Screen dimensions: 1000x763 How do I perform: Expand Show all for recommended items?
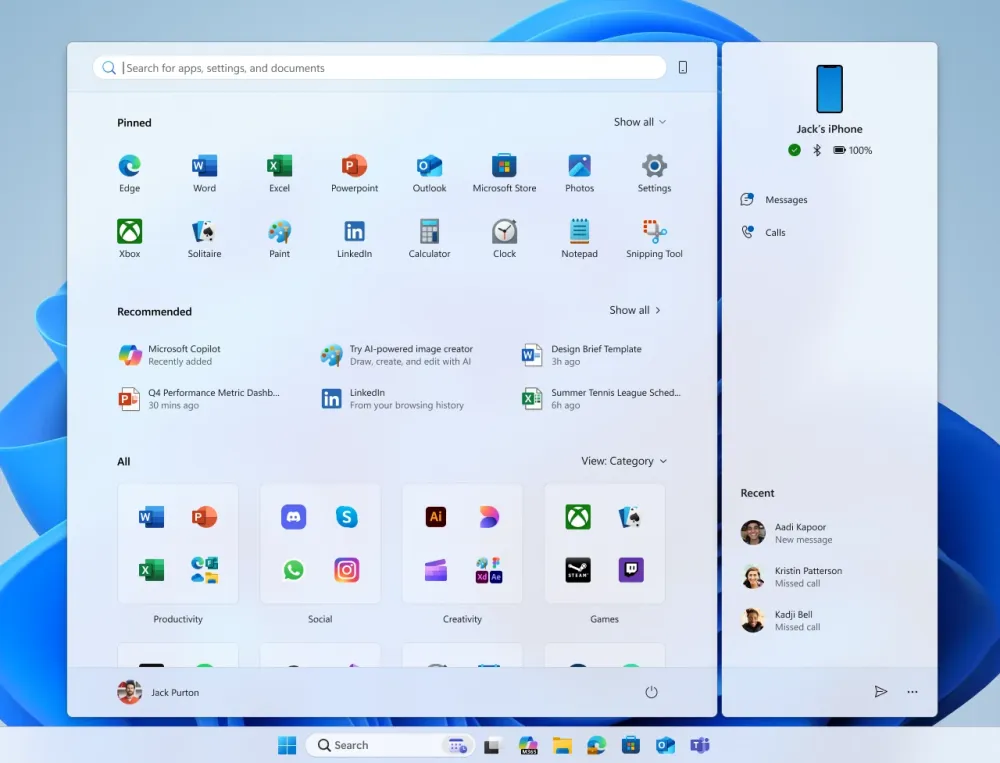point(635,310)
